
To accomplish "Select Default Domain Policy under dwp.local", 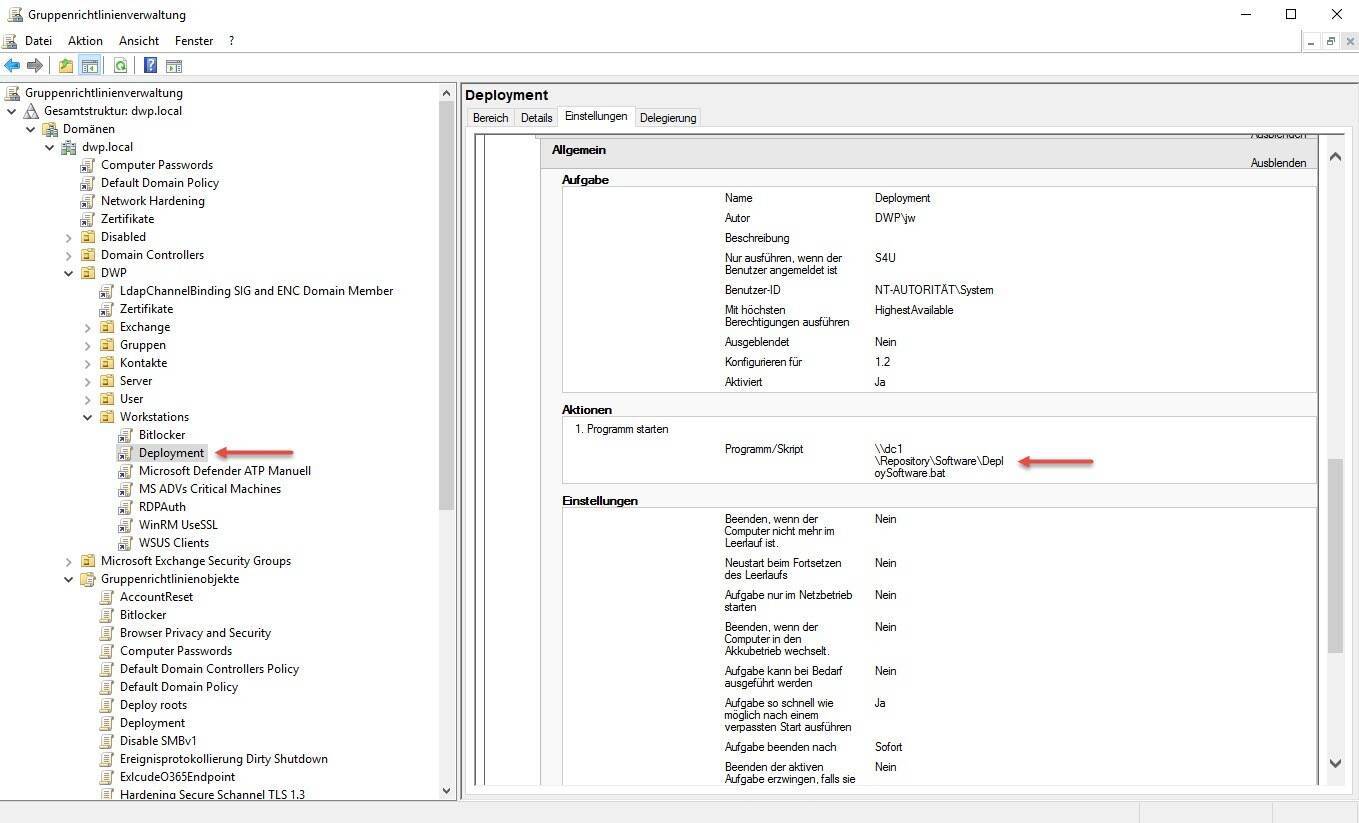I will point(159,183).
